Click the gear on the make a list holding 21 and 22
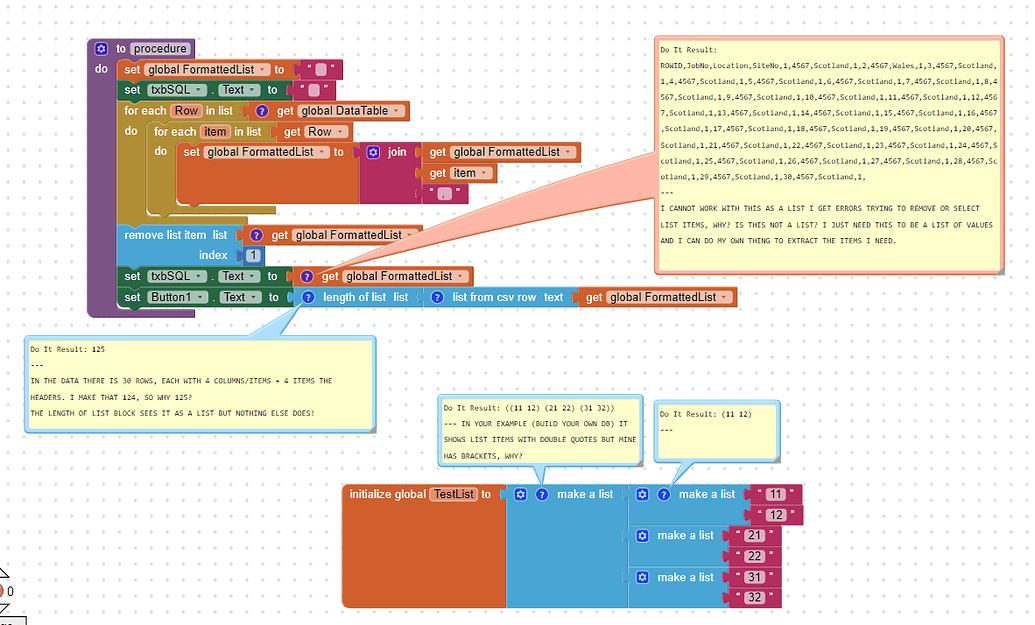Viewport: 1035px width, 625px height. pyautogui.click(x=643, y=535)
